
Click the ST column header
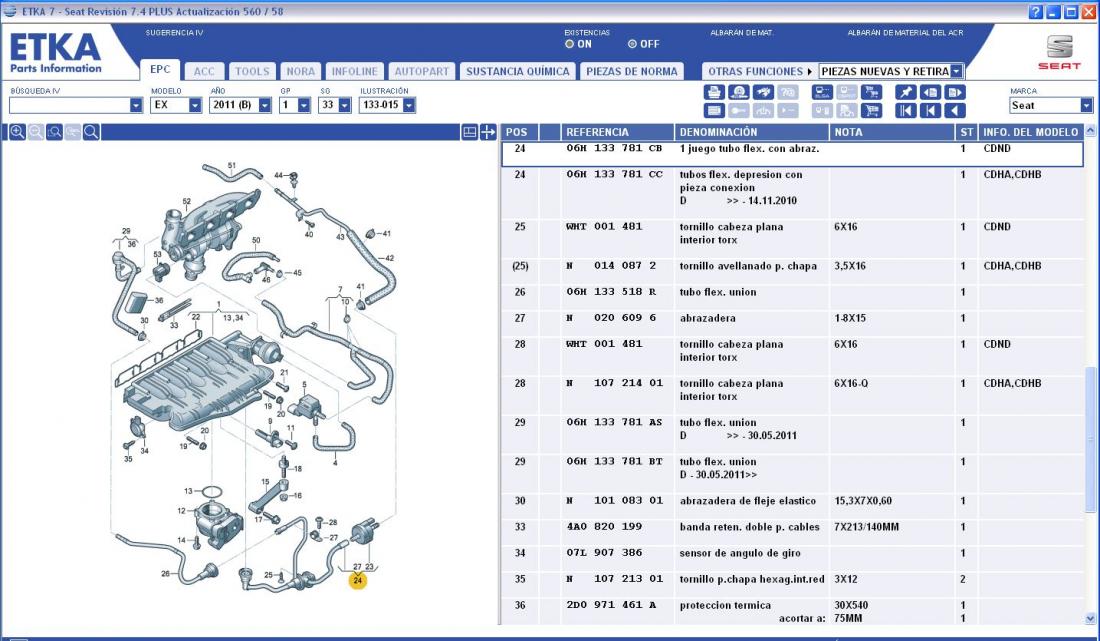point(967,132)
